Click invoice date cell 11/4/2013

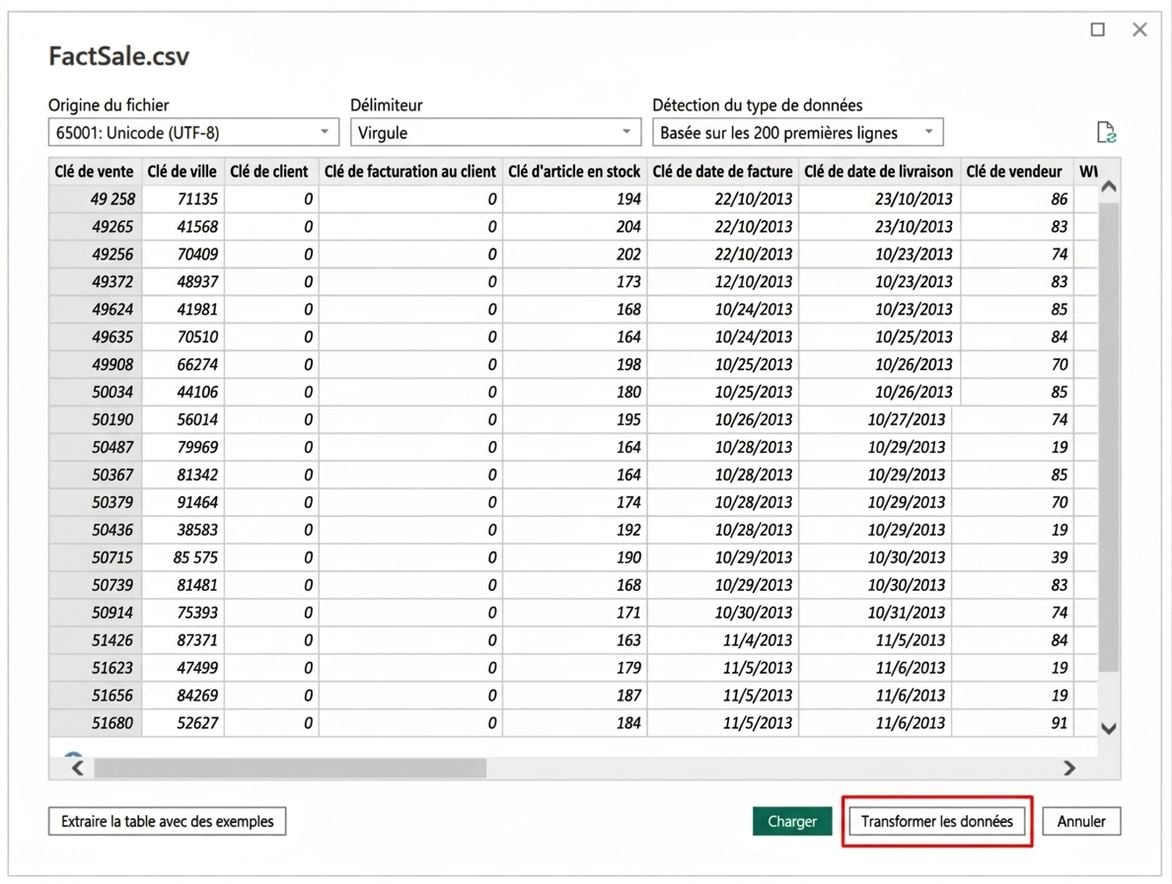[x=723, y=640]
